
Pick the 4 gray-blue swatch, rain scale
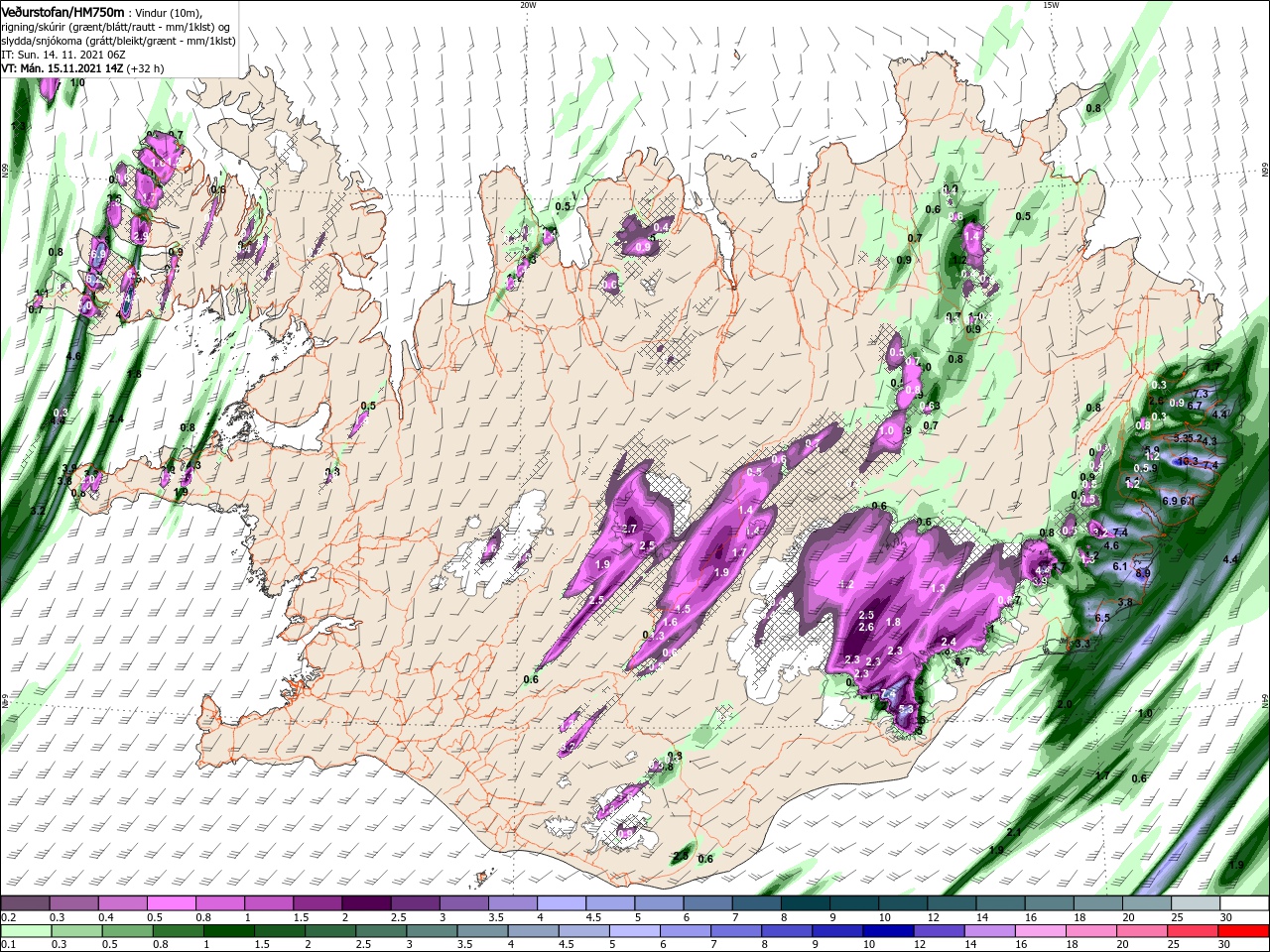tap(534, 930)
